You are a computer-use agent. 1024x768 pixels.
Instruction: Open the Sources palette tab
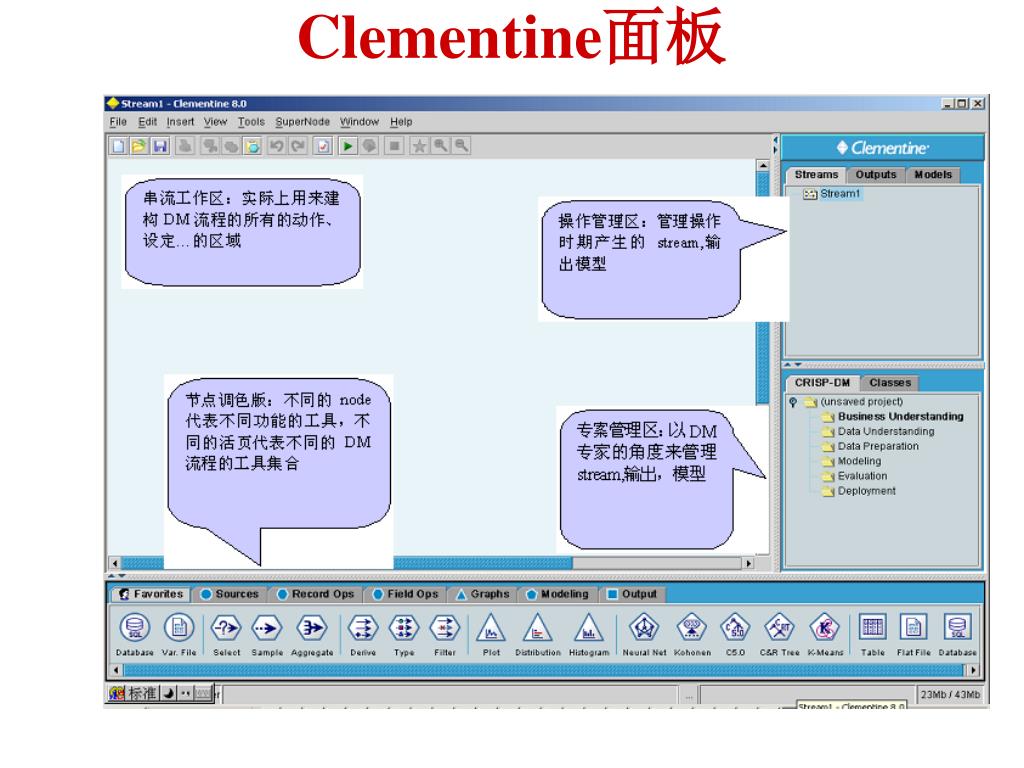coord(230,594)
